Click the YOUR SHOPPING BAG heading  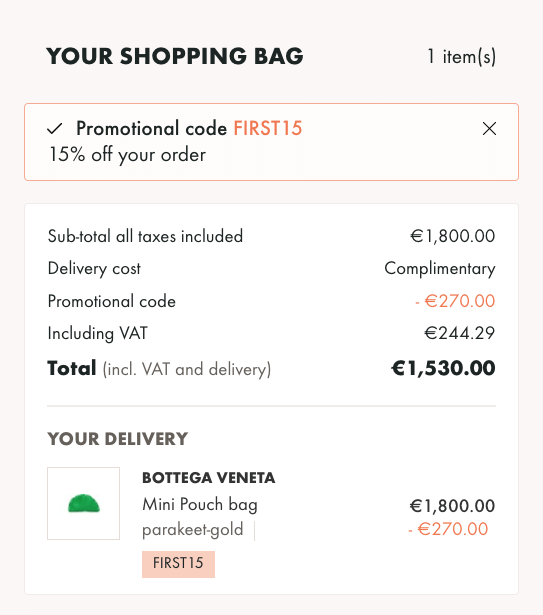[175, 56]
